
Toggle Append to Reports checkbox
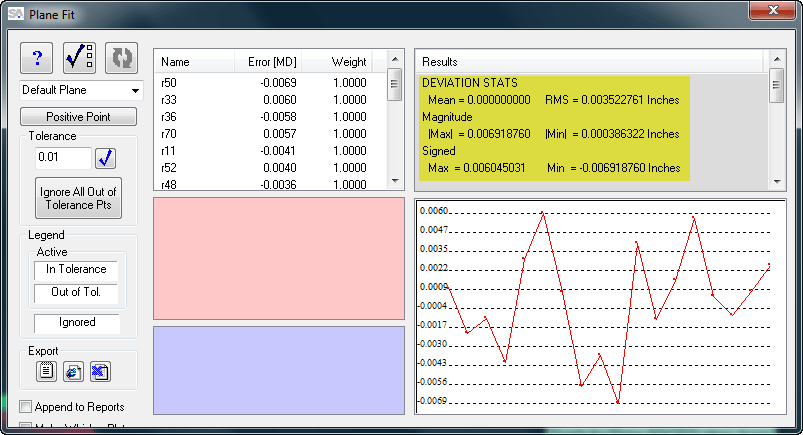coord(25,406)
